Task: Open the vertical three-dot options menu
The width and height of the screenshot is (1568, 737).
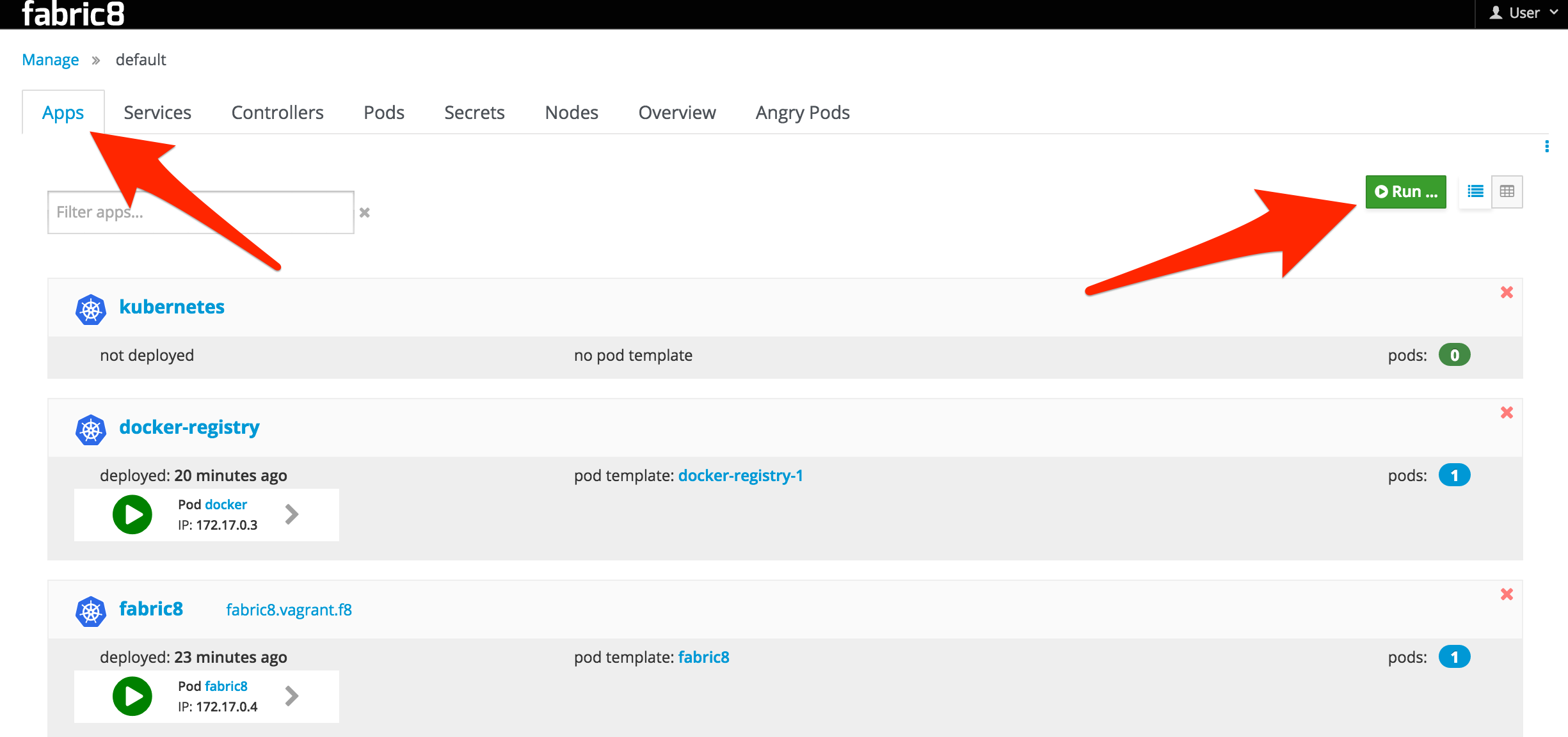Action: point(1547,147)
